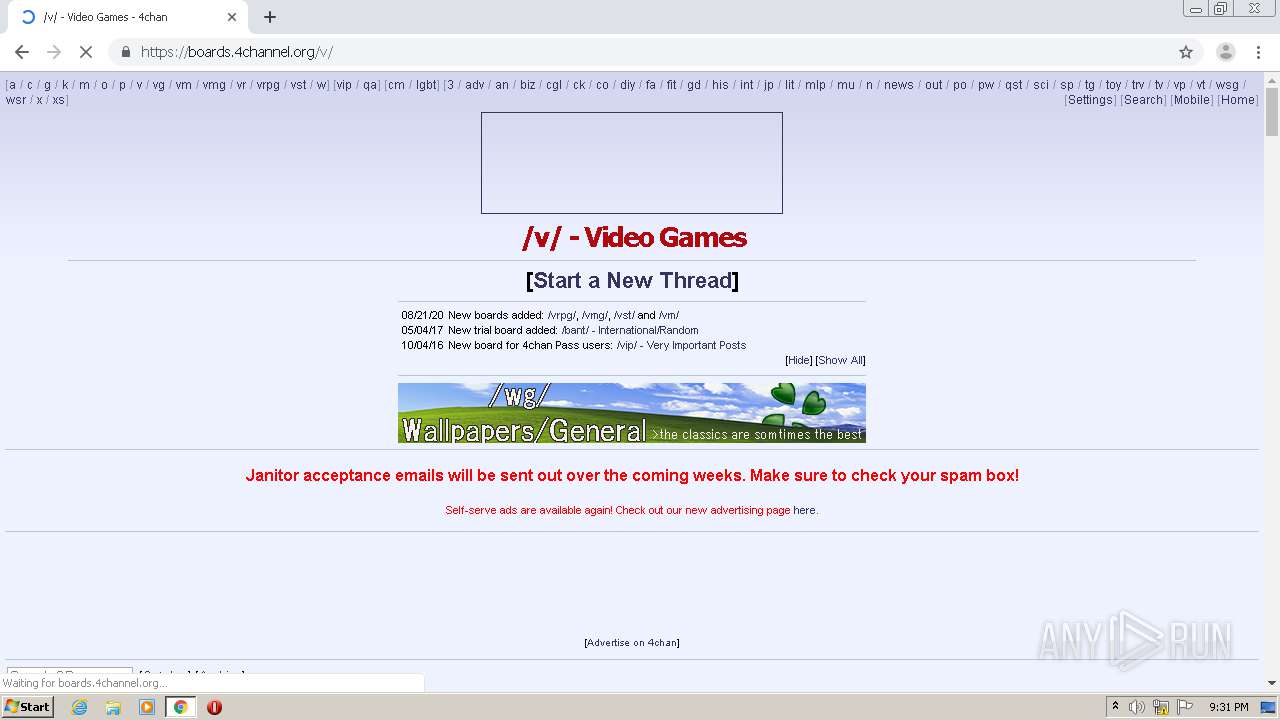Screen dimensions: 1280x720
Task: Show hidden tray icons arrow
Action: tap(1115, 707)
